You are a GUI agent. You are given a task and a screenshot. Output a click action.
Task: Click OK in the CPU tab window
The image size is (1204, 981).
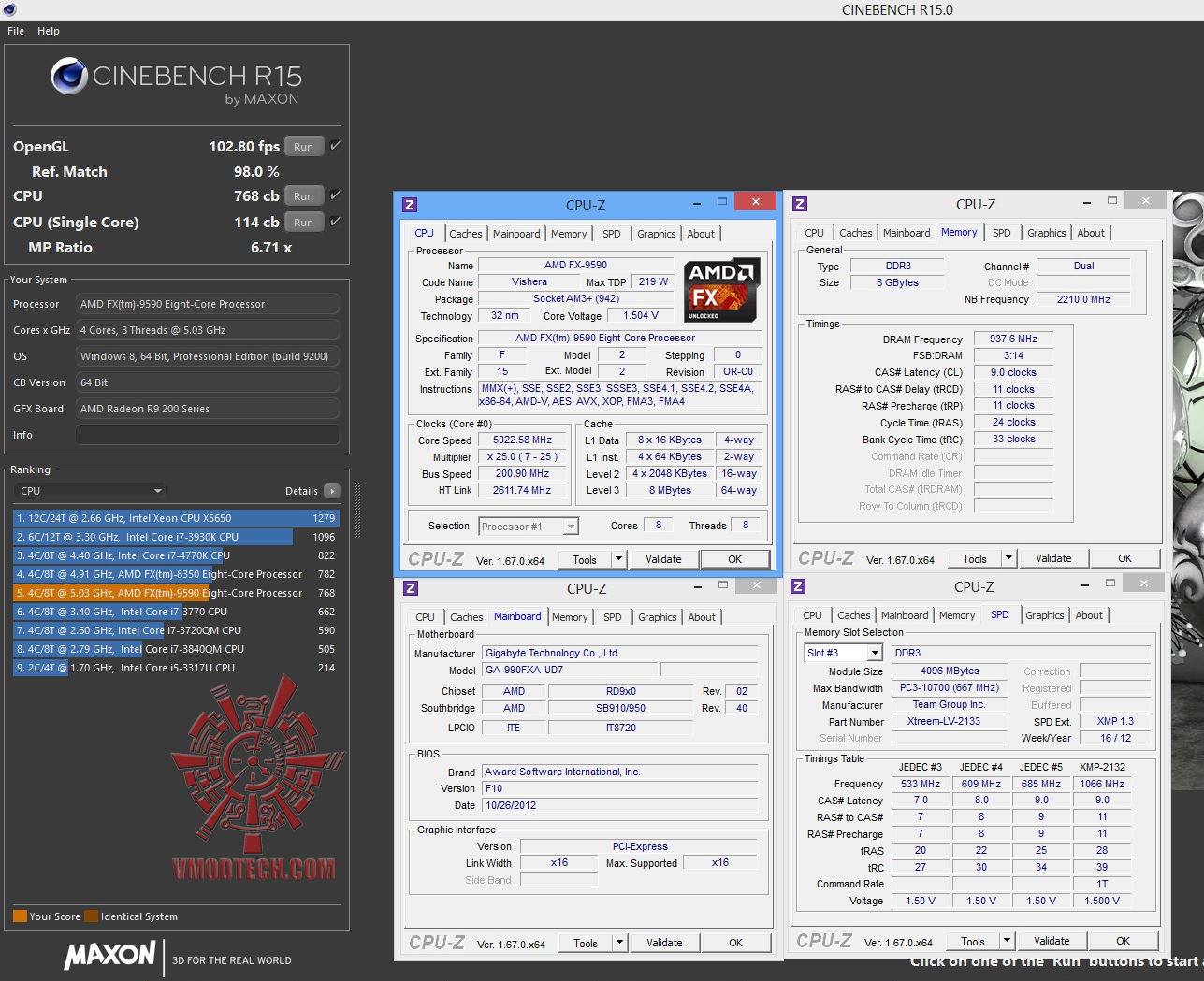click(x=735, y=559)
